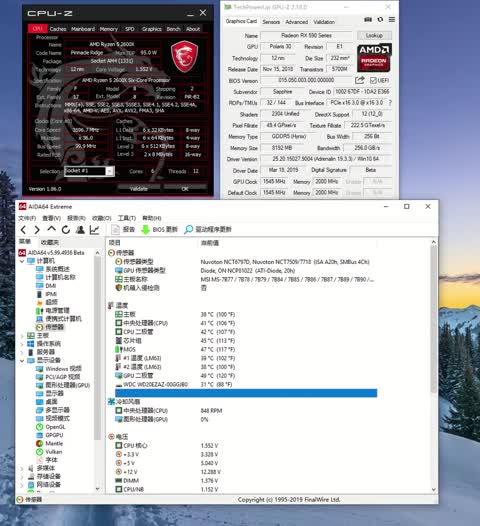Click GPU-Z refresh icon

pyautogui.click(x=380, y=20)
